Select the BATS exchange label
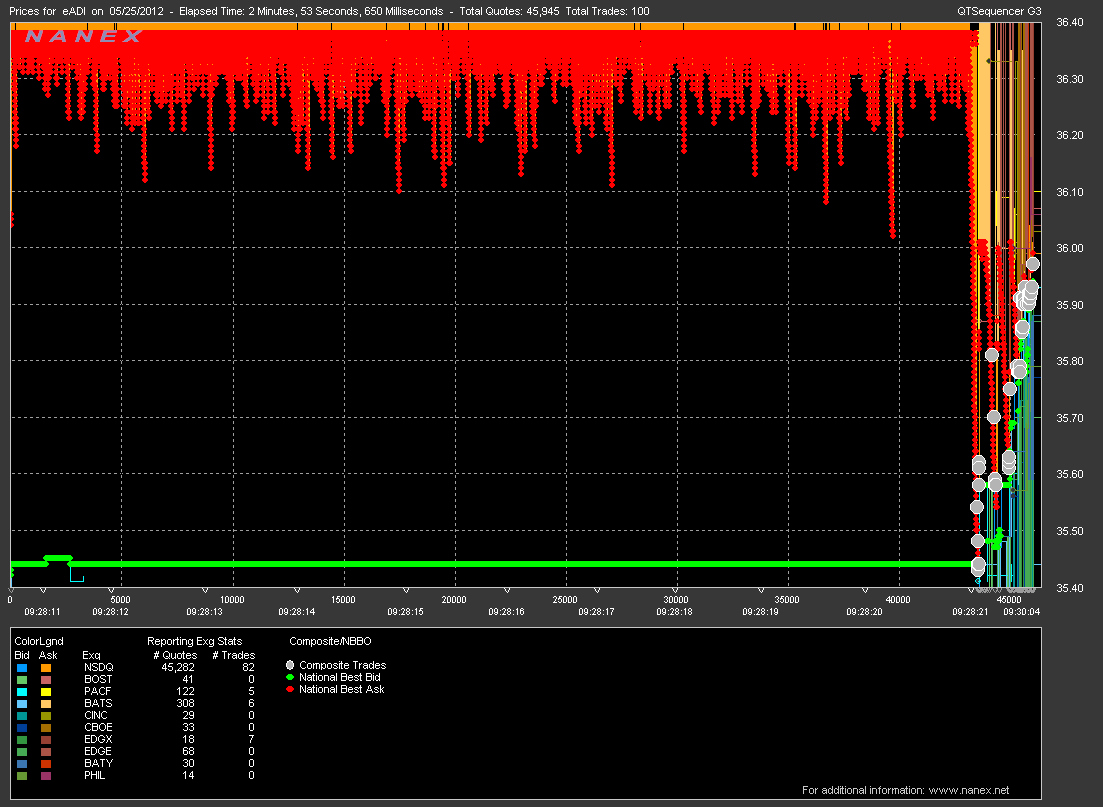This screenshot has width=1103, height=807. coord(98,703)
